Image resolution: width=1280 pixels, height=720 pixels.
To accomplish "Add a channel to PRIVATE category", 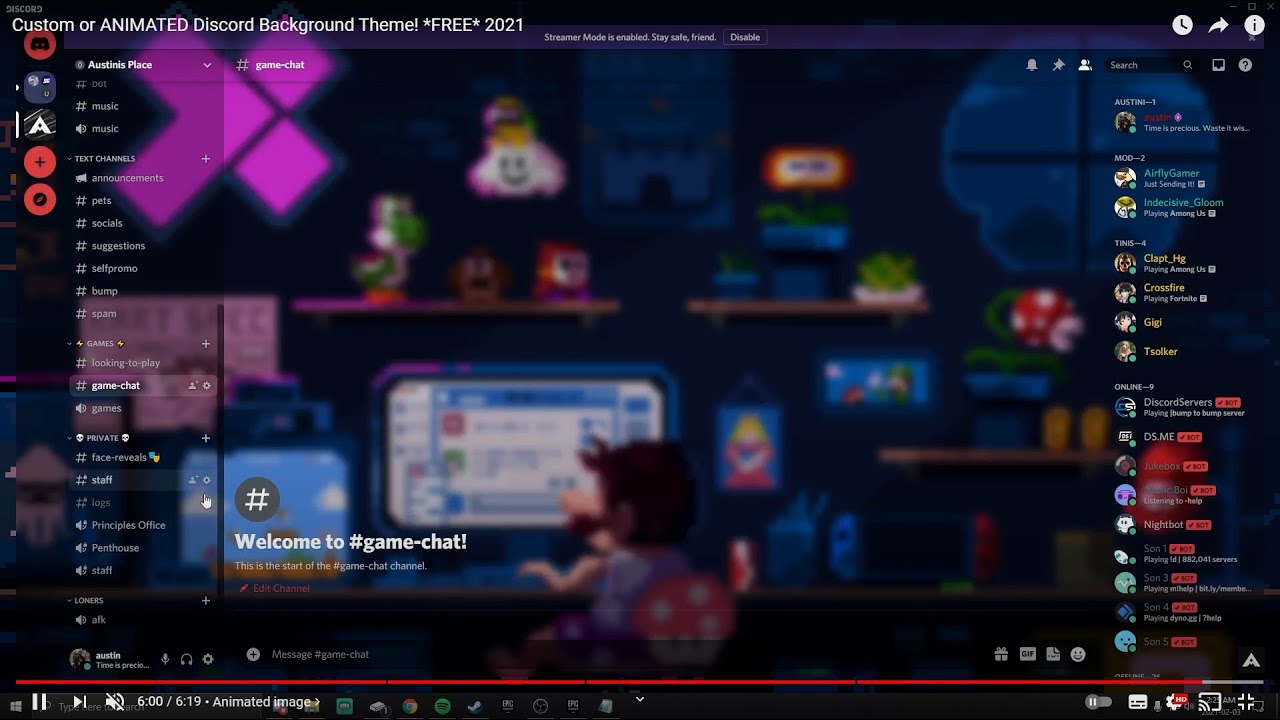I will [x=206, y=437].
